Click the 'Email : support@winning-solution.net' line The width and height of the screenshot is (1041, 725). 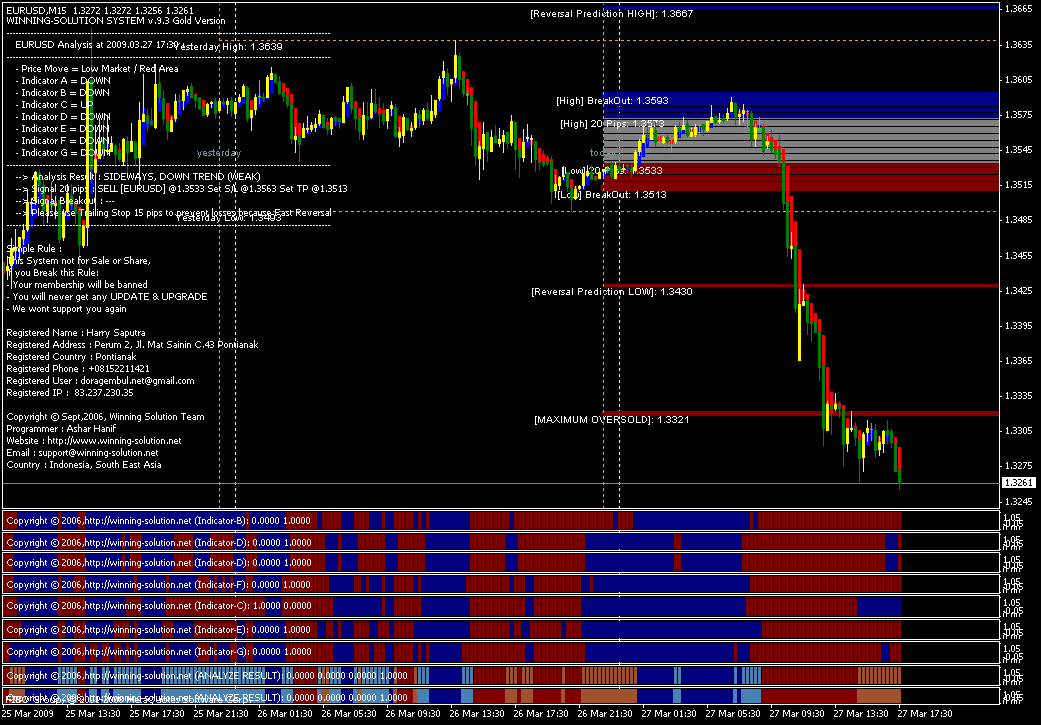82,452
